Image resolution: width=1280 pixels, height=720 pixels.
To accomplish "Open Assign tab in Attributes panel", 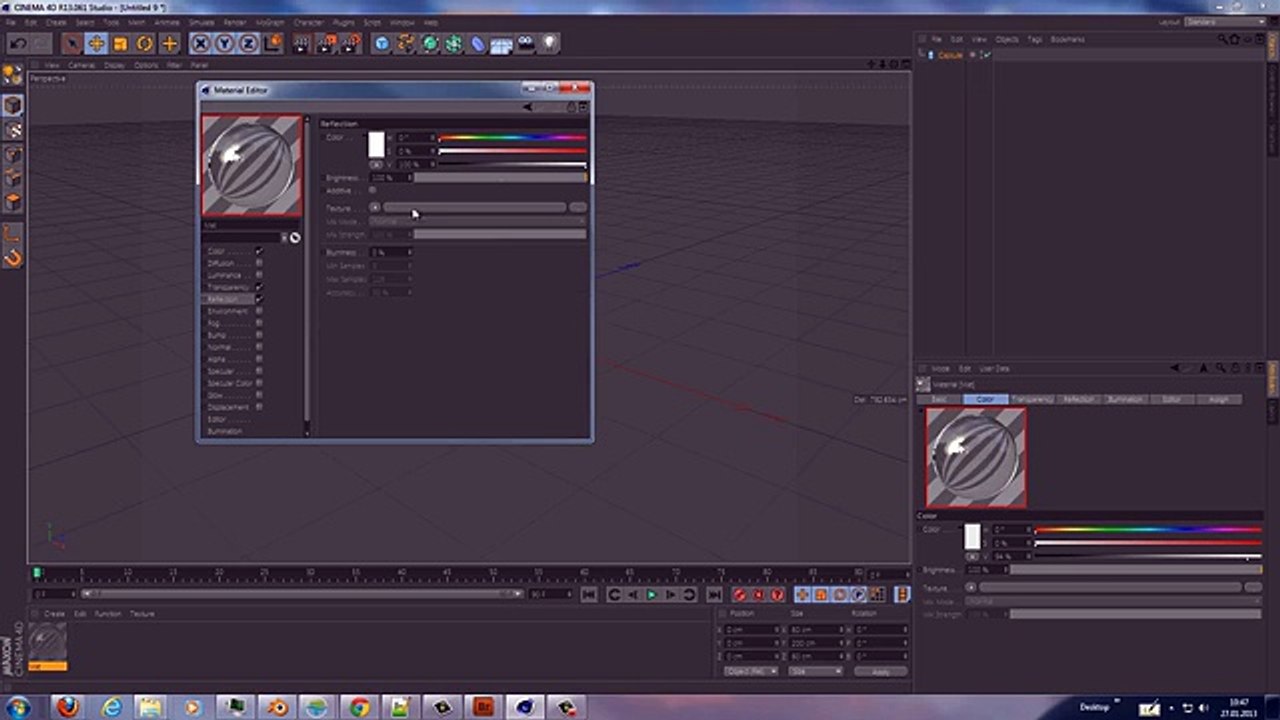I will [1219, 399].
